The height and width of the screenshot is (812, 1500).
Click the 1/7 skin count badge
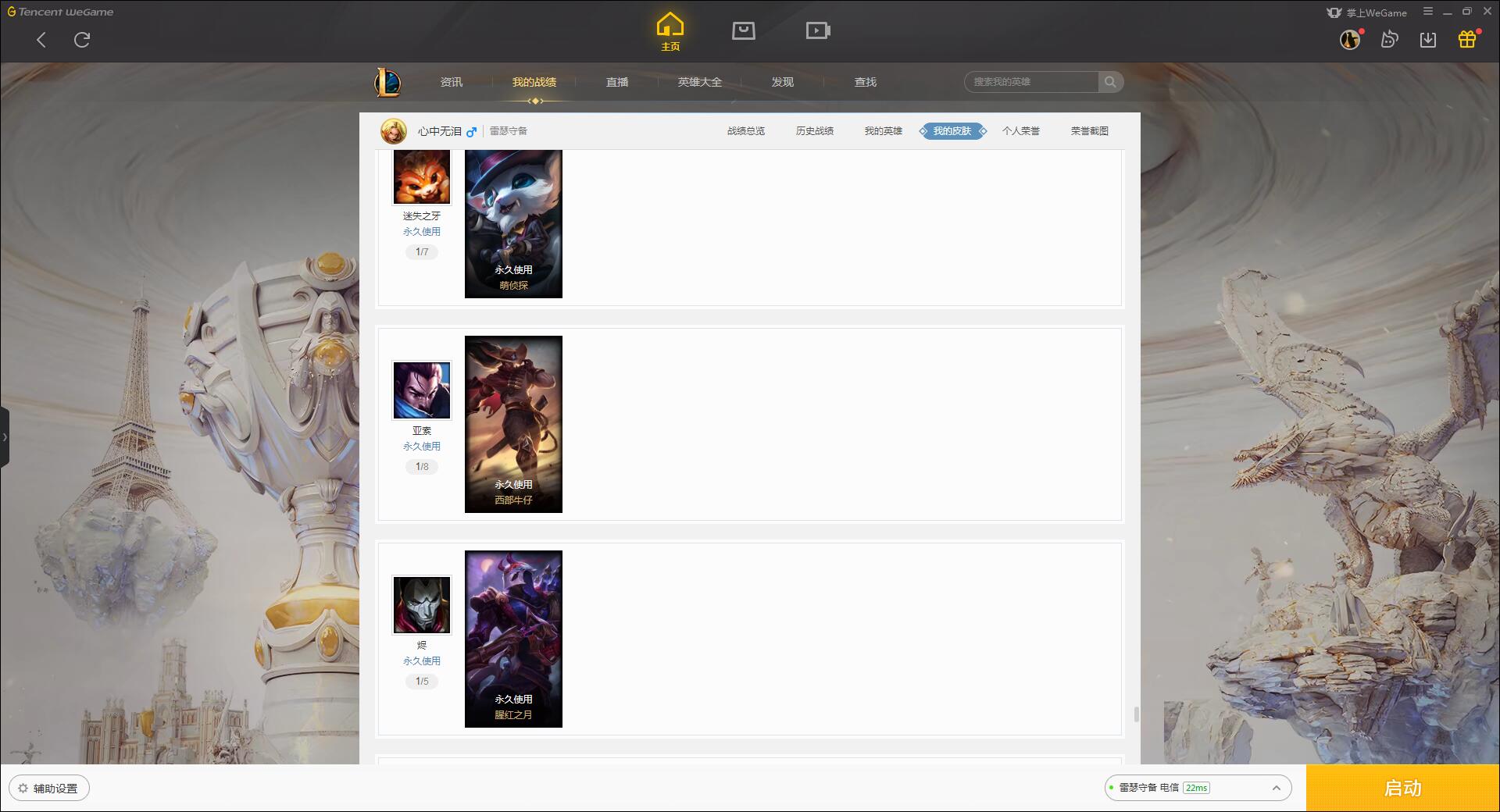tap(422, 252)
